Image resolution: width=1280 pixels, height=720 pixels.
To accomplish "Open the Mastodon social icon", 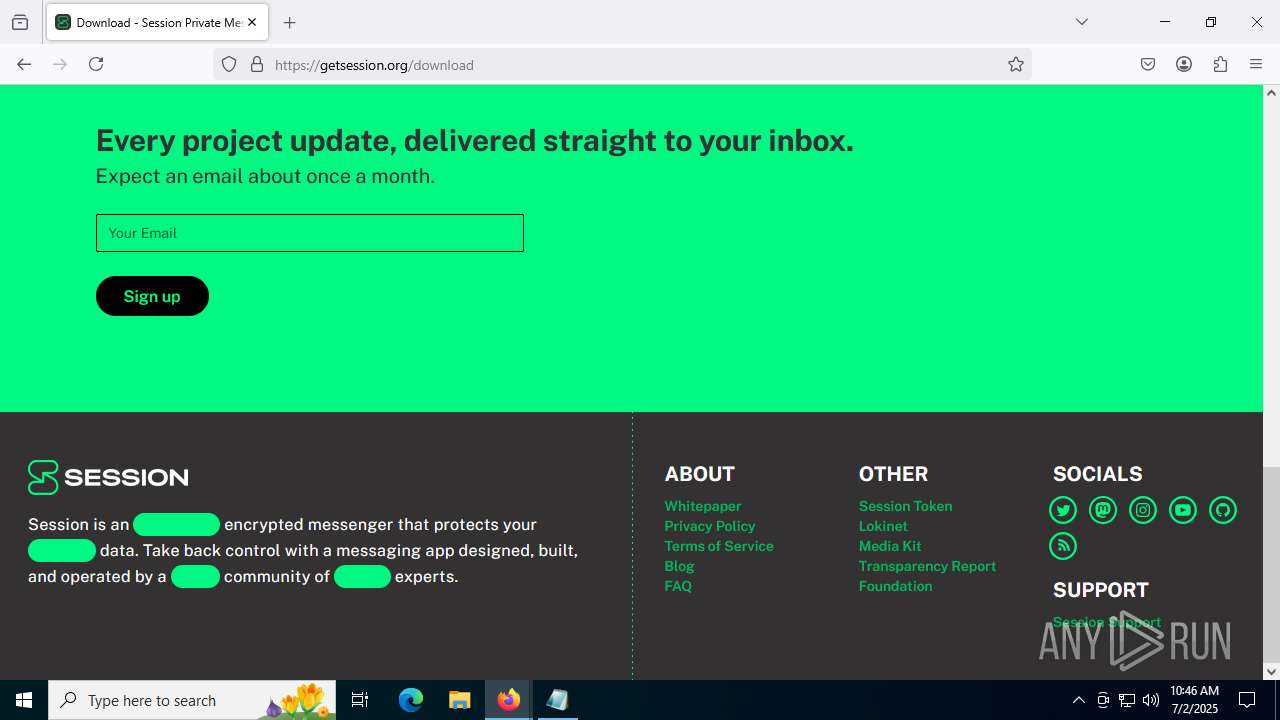I will pos(1103,510).
